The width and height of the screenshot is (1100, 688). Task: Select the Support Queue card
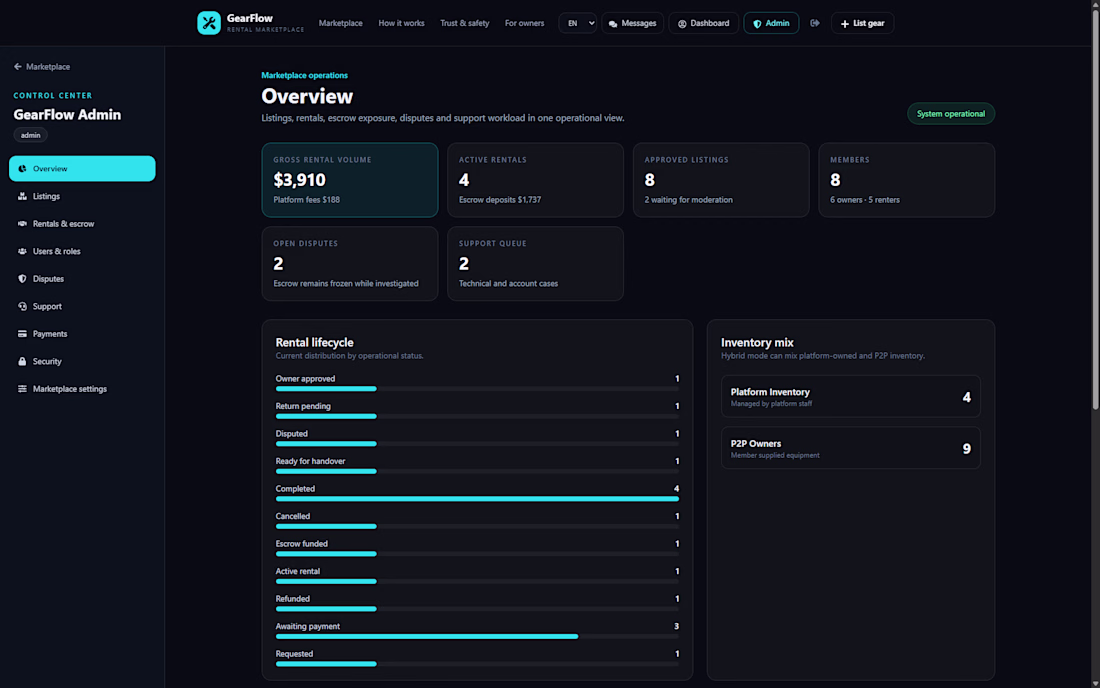tap(535, 264)
